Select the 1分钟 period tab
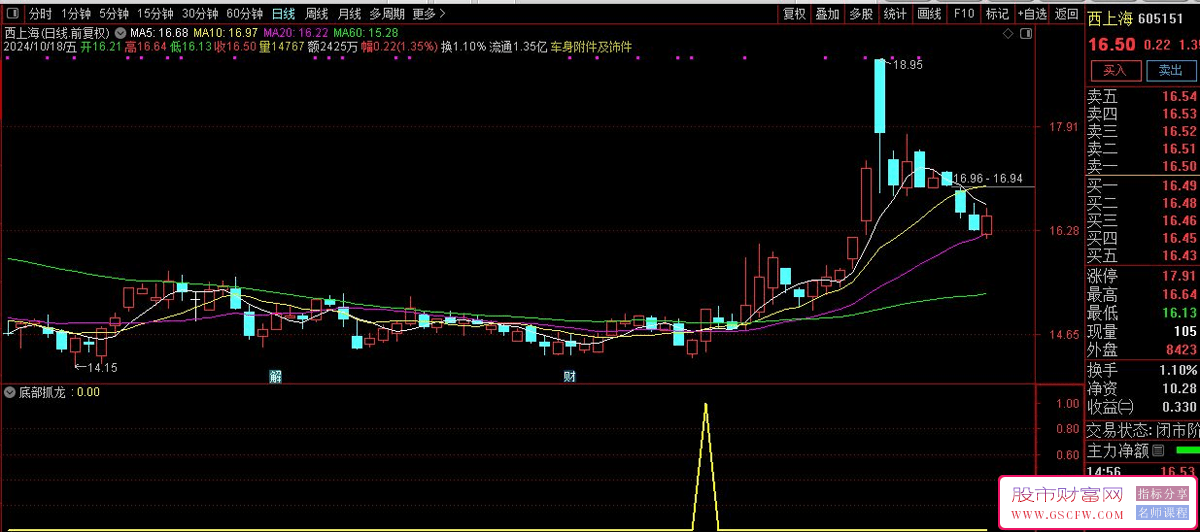The width and height of the screenshot is (1200, 532). pos(75,14)
